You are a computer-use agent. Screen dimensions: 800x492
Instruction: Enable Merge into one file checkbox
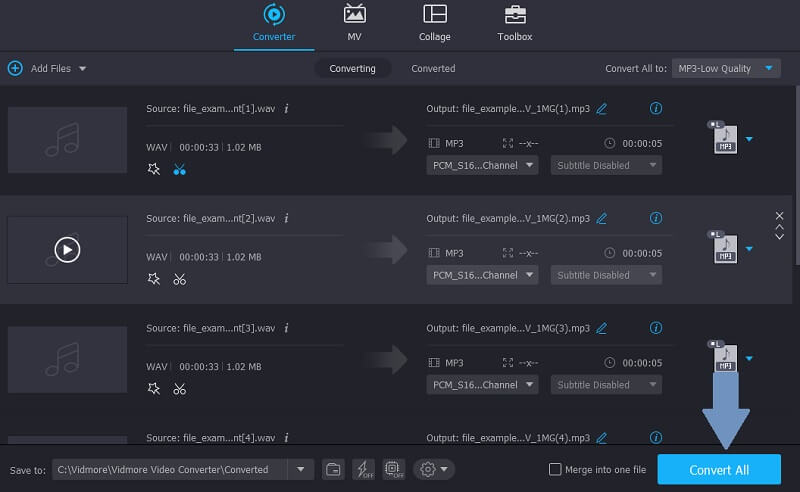(x=556, y=469)
